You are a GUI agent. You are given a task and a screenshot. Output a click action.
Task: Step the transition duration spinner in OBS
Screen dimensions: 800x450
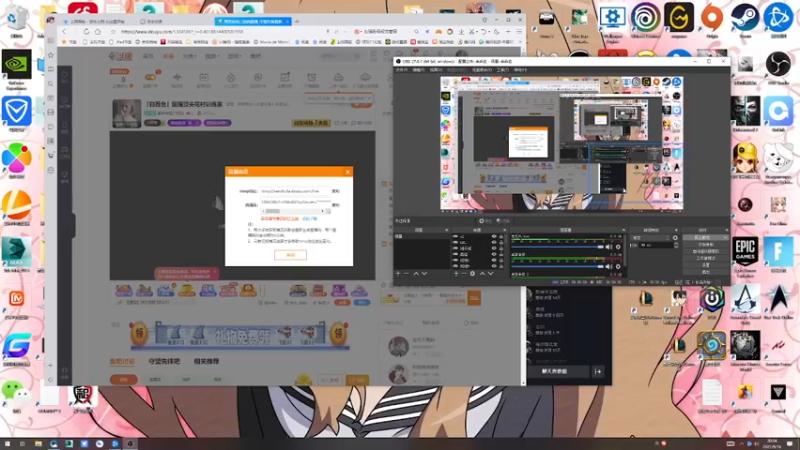(x=676, y=245)
